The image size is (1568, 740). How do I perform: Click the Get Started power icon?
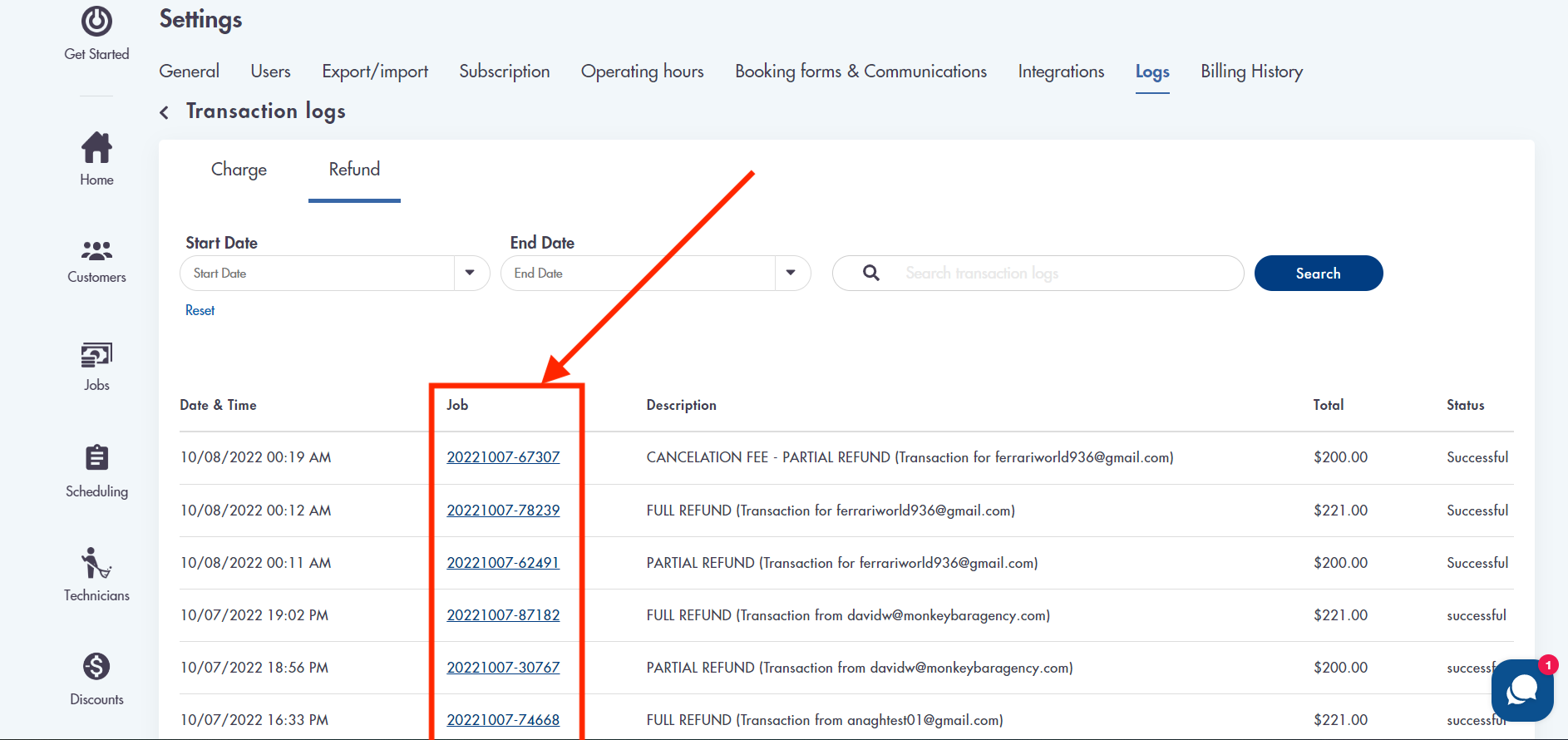[96, 22]
